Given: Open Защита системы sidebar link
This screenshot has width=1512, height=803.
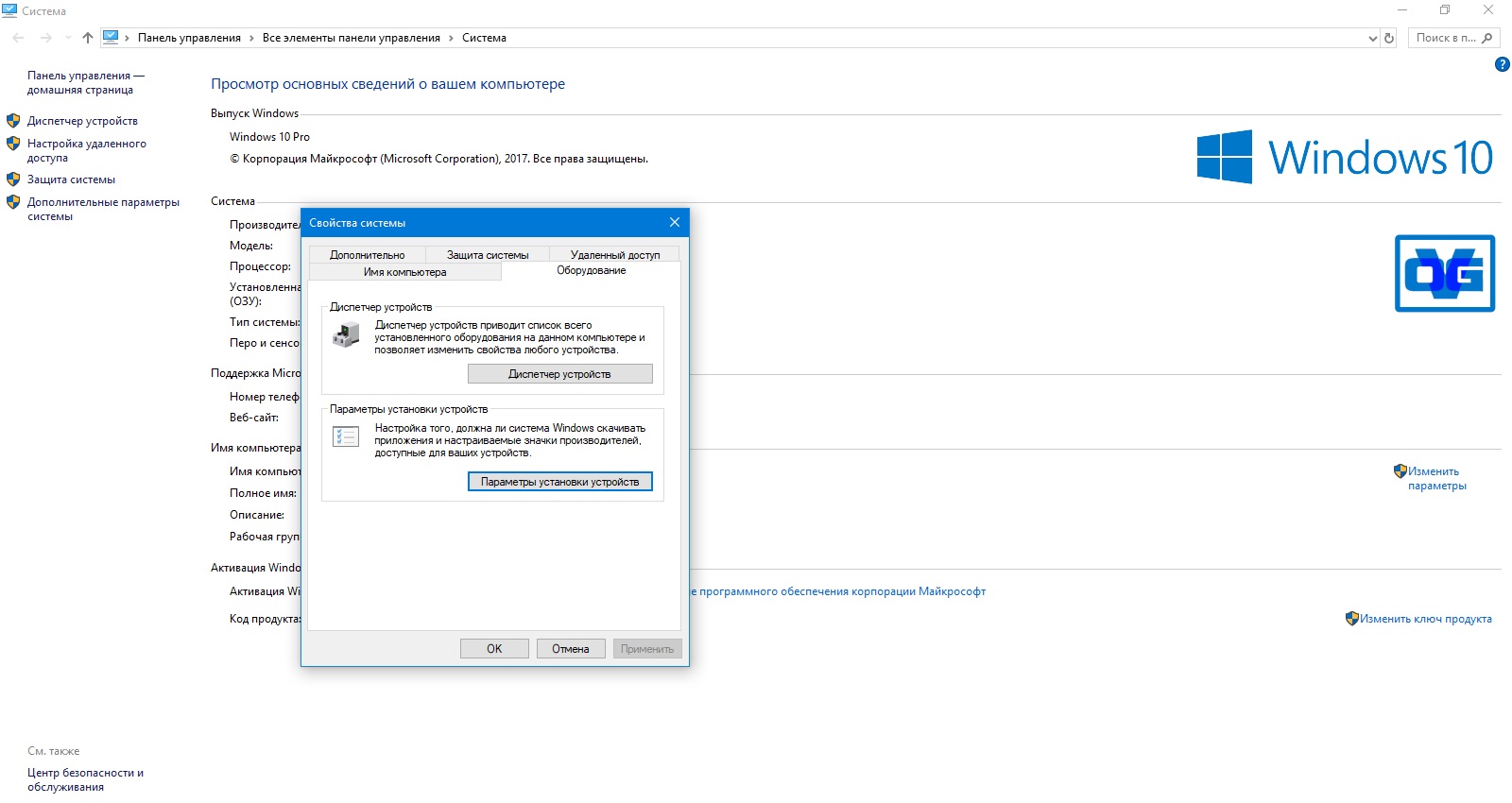Looking at the screenshot, I should click(x=71, y=179).
